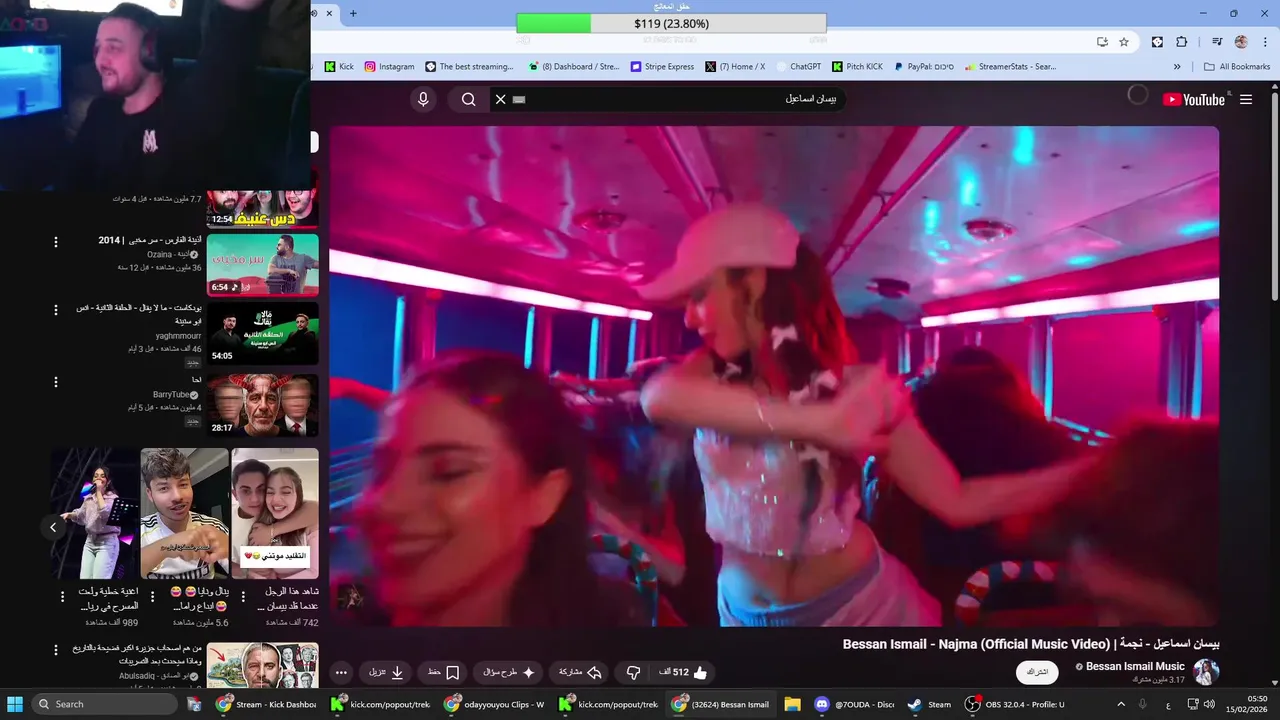Start voice search with microphone icon
The image size is (1280, 720).
coord(423,99)
